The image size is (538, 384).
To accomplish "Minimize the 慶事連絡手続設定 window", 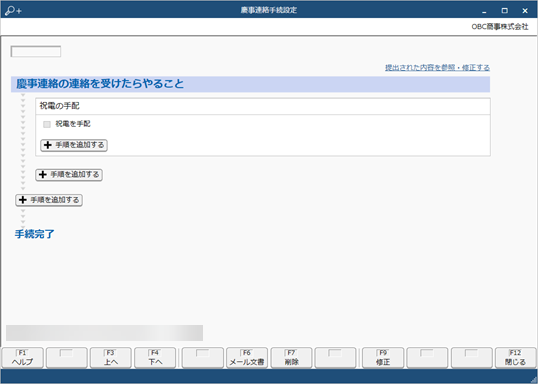I will click(x=484, y=11).
